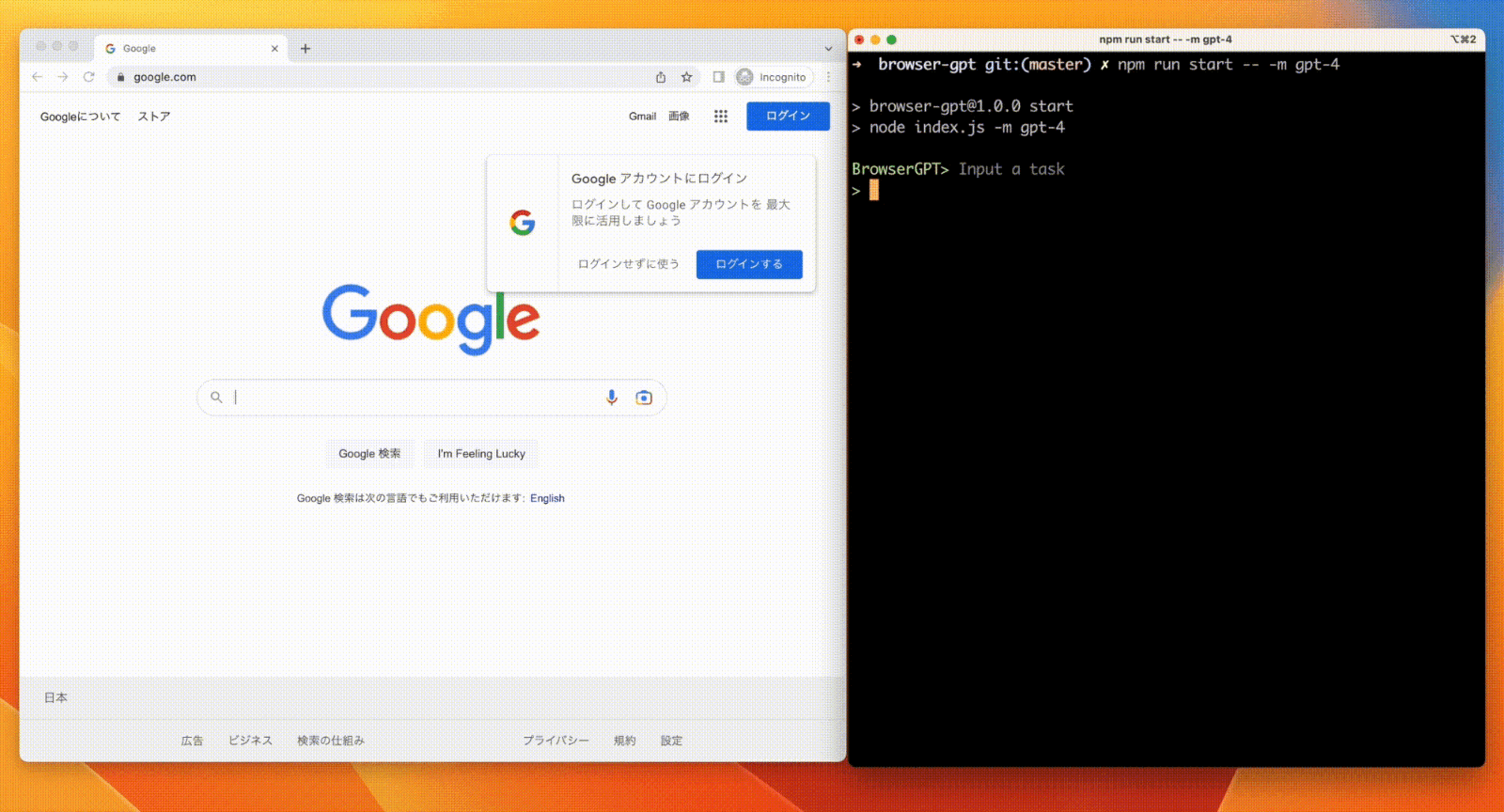Bookmark page with the star icon
This screenshot has width=1504, height=812.
pos(686,77)
